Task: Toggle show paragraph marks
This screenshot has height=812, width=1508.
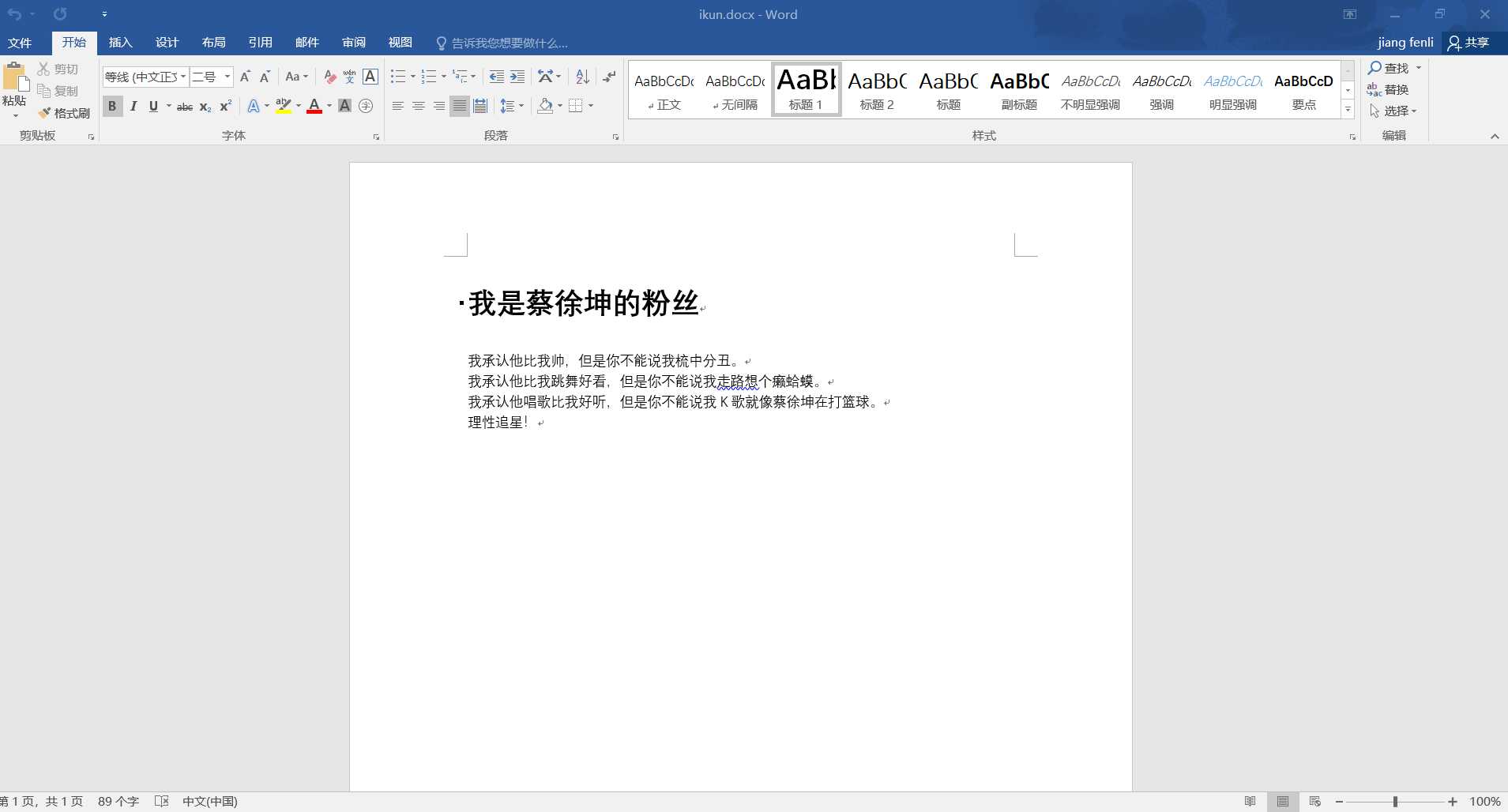Action: point(609,77)
